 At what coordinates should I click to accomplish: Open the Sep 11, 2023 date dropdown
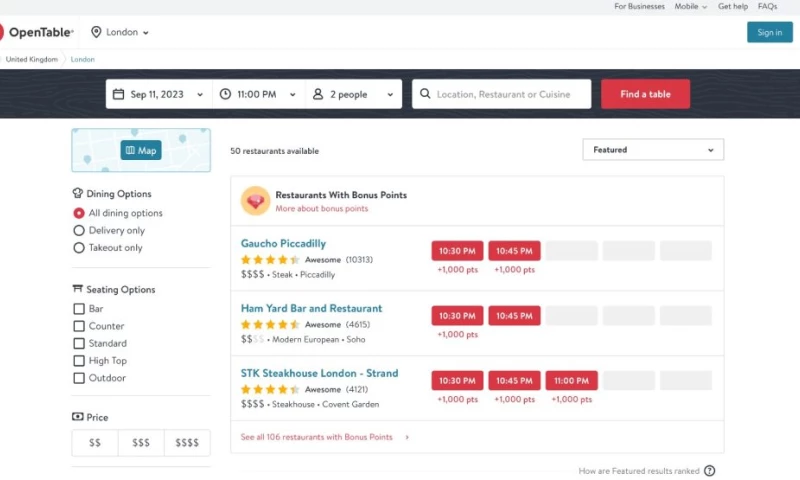click(x=159, y=94)
